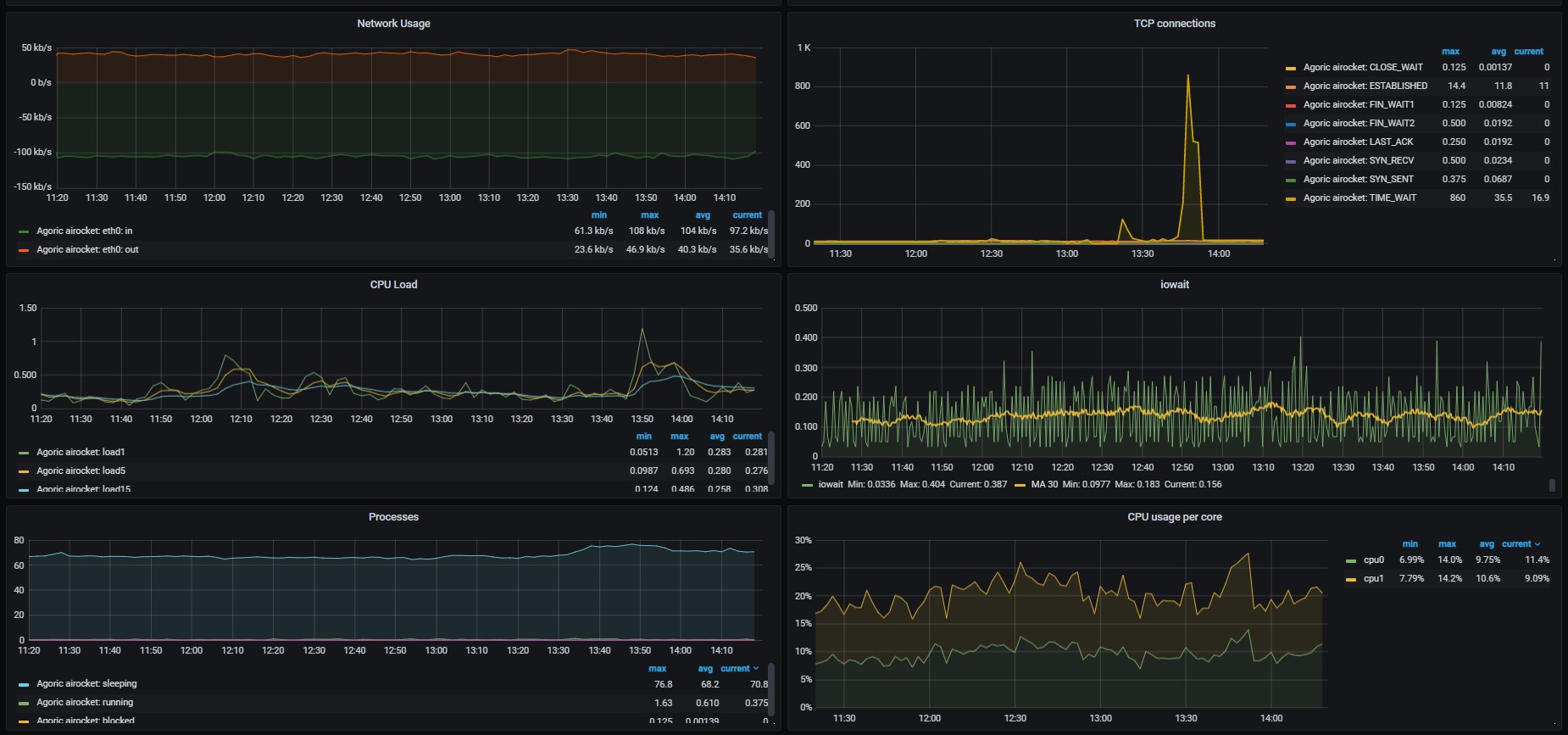Open the iowait panel title menu
Screen dimensions: 1568x735
click(x=1175, y=285)
